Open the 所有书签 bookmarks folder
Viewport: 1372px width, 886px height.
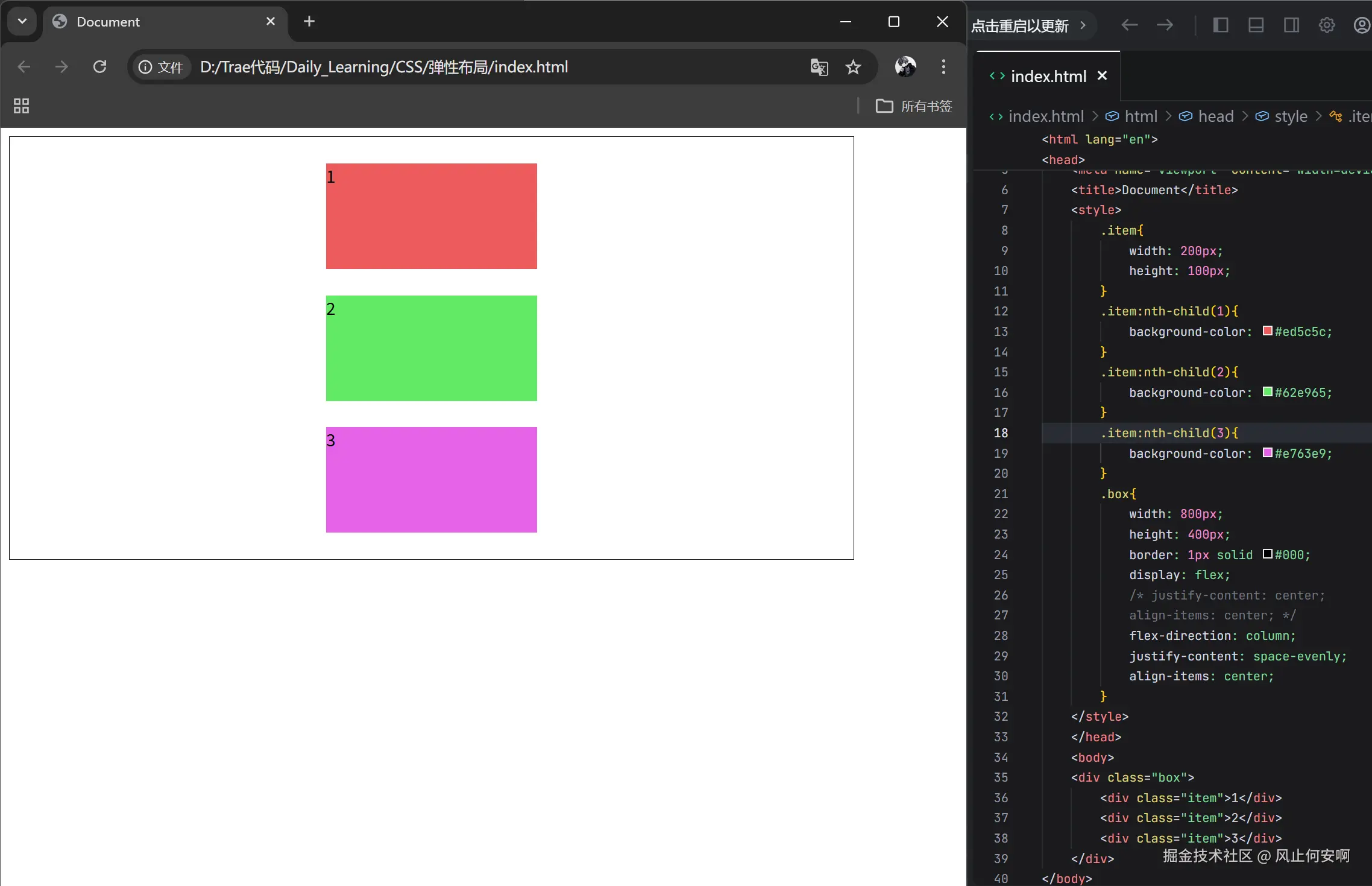click(x=914, y=106)
